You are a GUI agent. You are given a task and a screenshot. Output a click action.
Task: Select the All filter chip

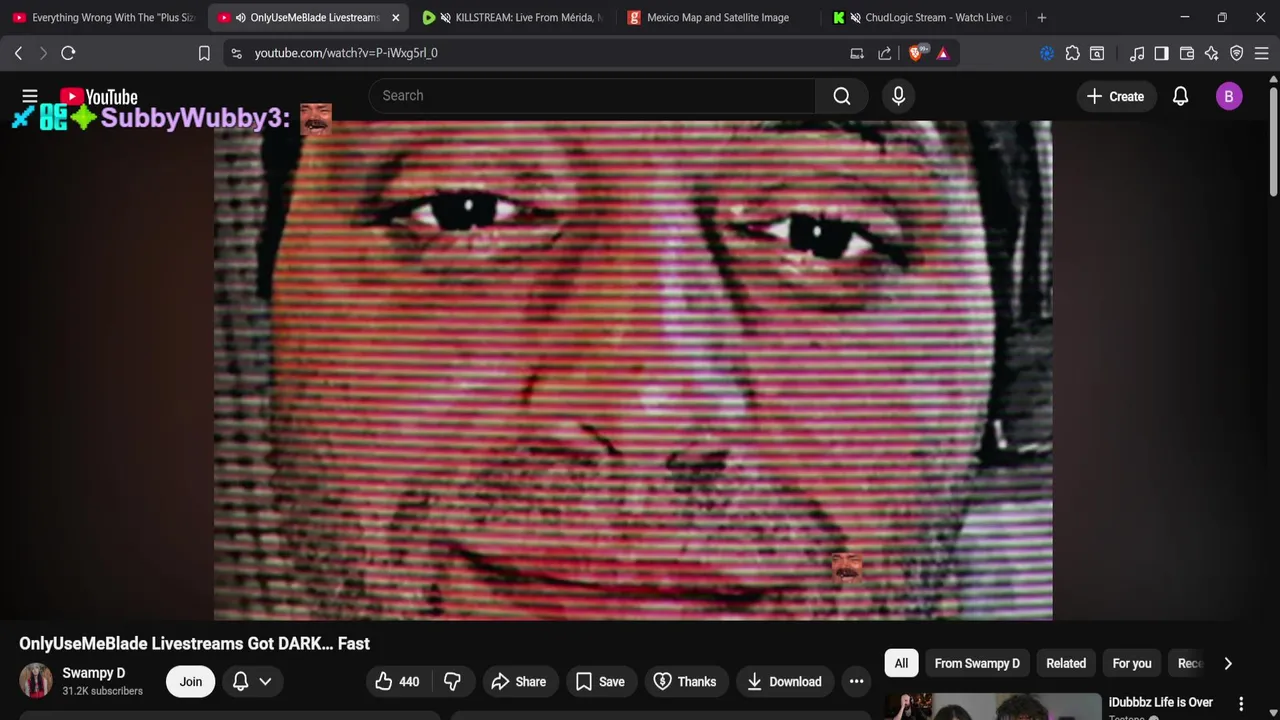click(x=901, y=663)
